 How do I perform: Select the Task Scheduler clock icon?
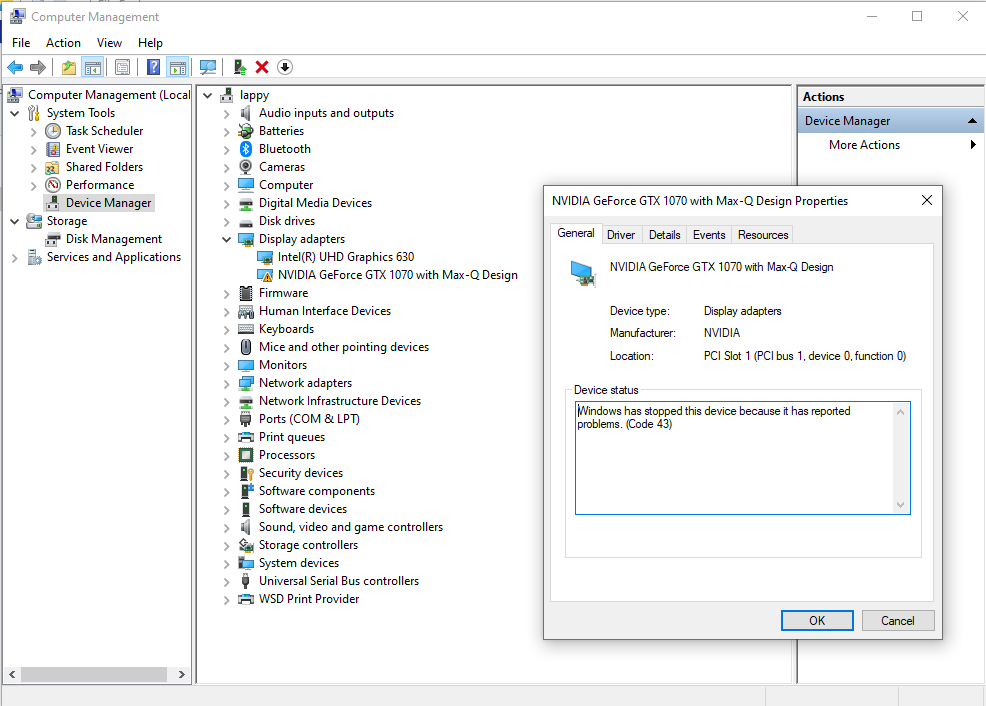coord(53,131)
